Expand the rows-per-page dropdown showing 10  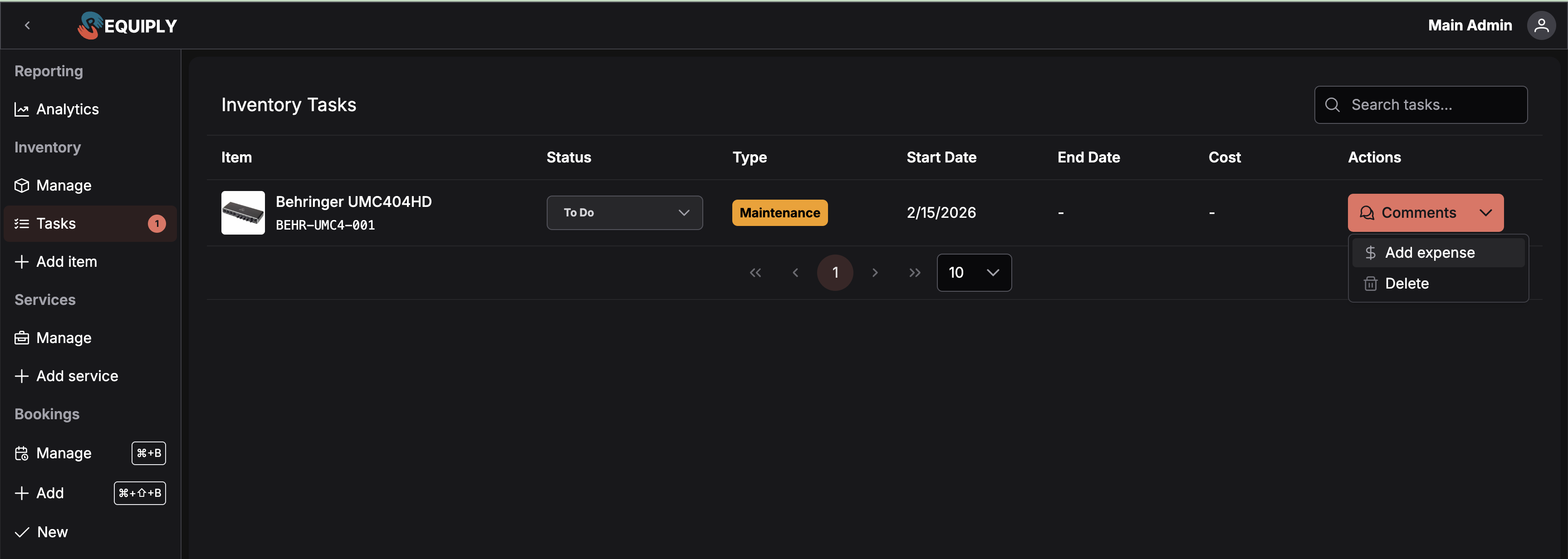(x=974, y=273)
